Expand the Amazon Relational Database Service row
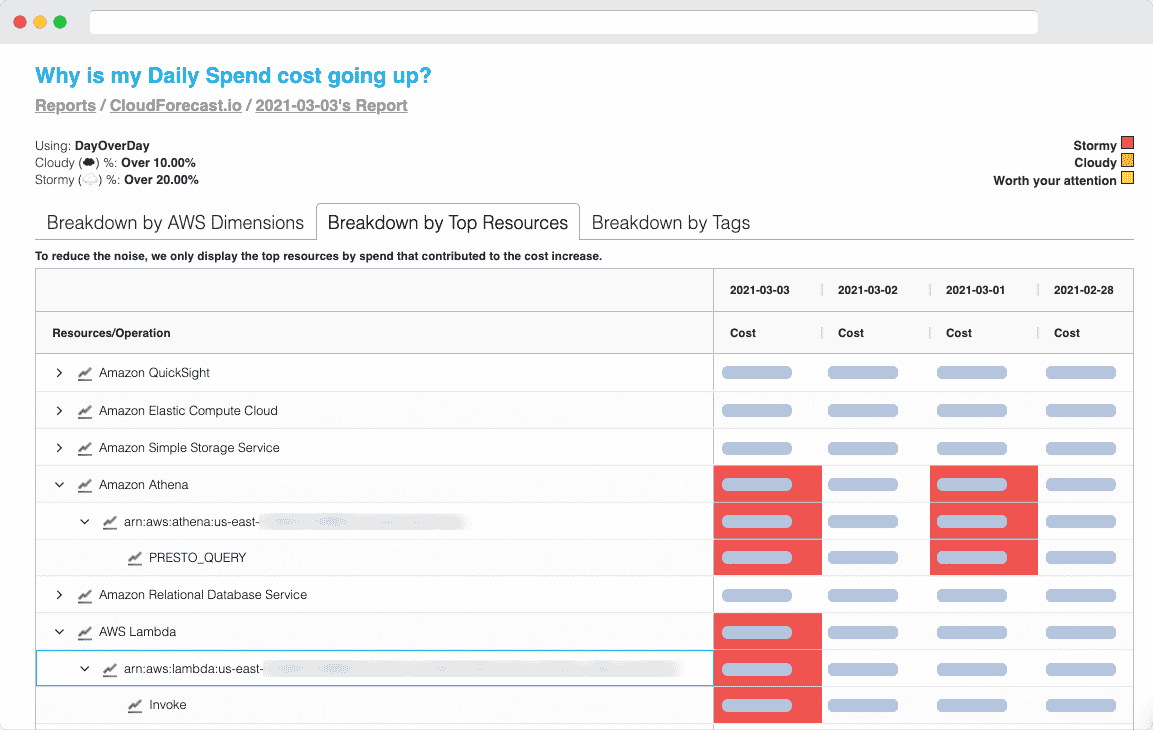 pos(60,595)
